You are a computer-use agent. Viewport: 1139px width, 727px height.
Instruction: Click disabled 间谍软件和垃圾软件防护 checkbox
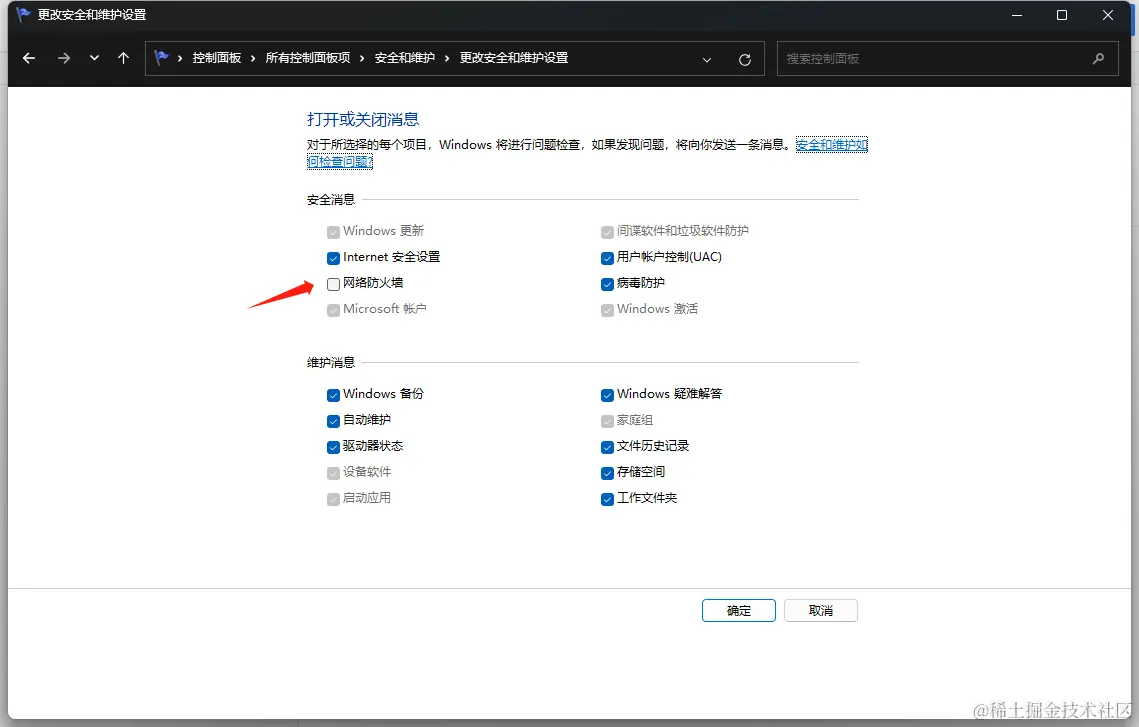click(x=607, y=232)
